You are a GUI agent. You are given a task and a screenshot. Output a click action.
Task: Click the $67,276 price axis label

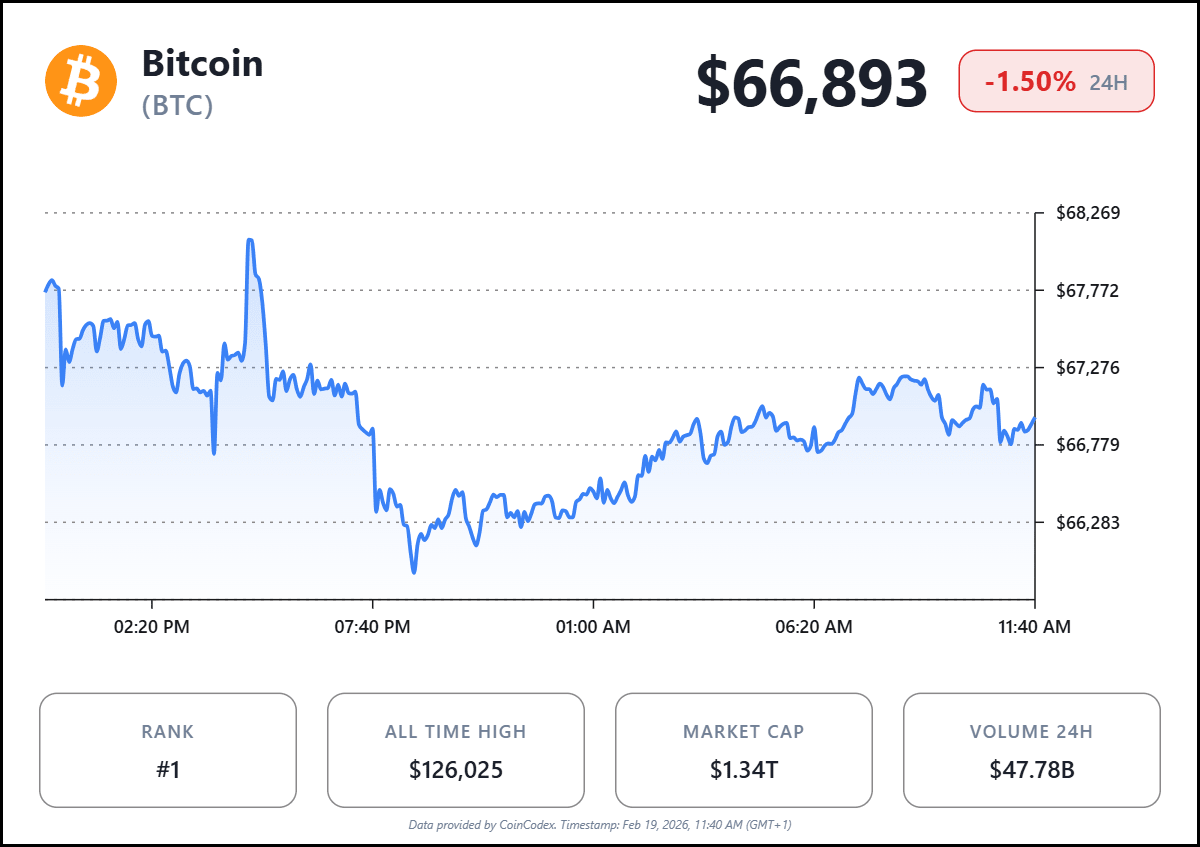pyautogui.click(x=1088, y=368)
